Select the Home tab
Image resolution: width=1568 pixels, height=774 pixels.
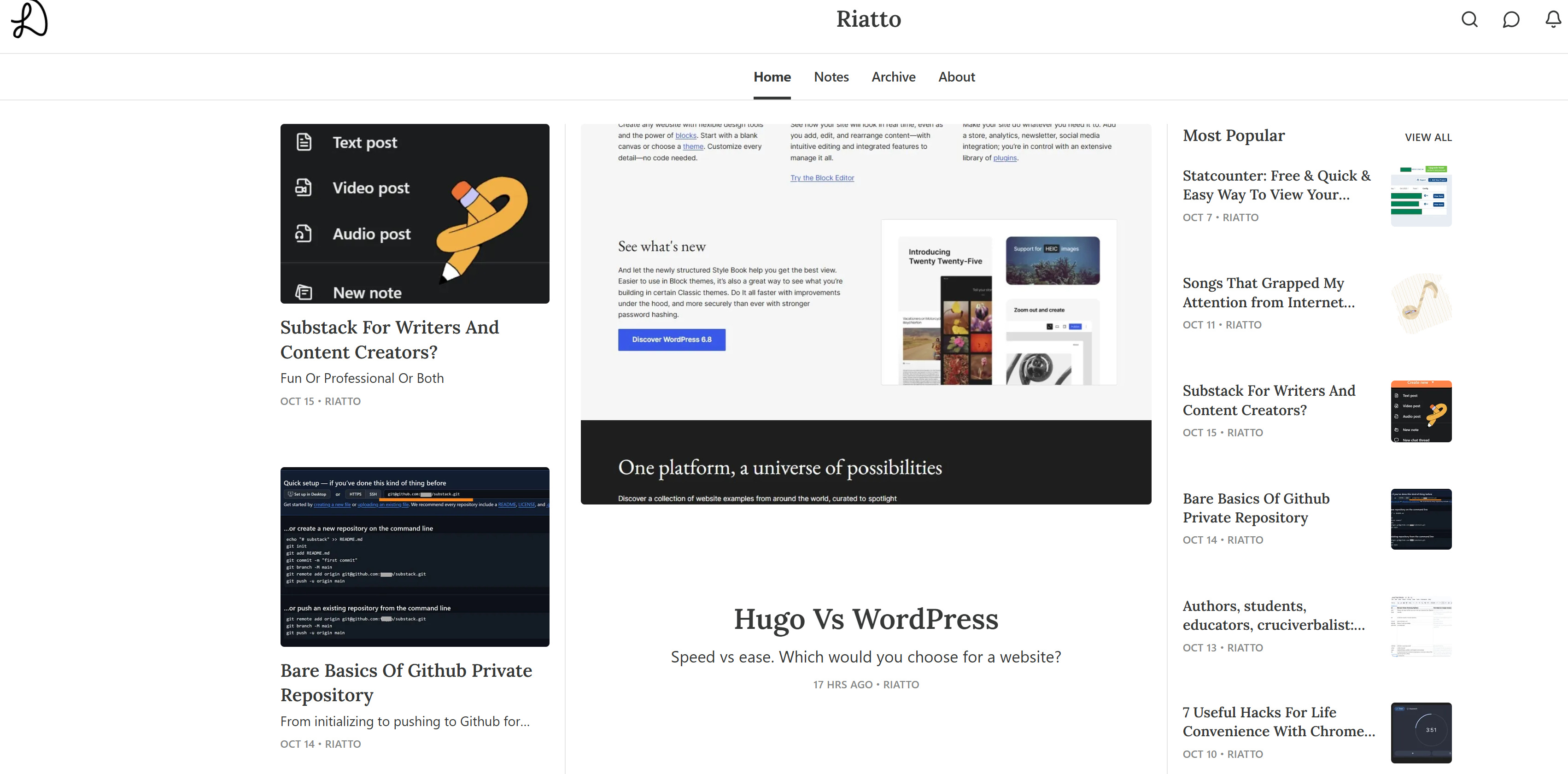click(x=772, y=77)
